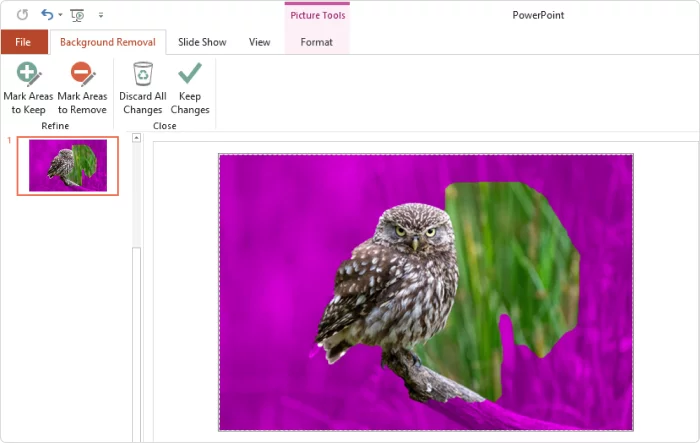Select the Mark Areas to Remove tool
The height and width of the screenshot is (443, 700).
(82, 88)
